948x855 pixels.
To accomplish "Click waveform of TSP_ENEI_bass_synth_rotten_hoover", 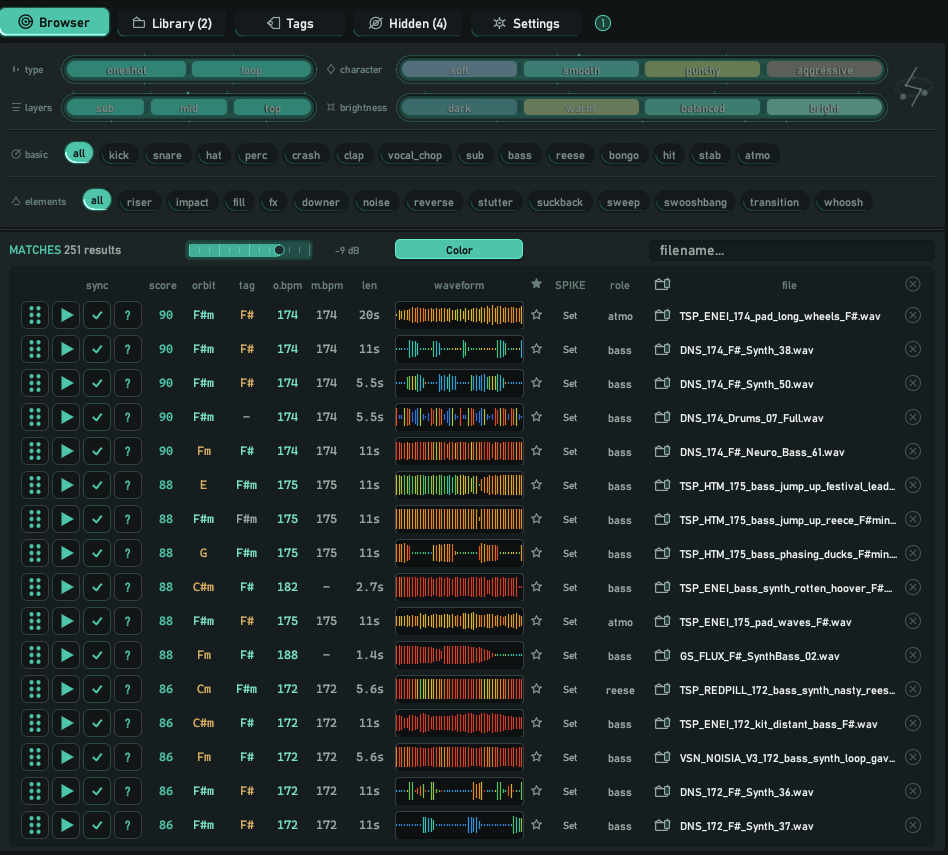I will click(x=459, y=587).
